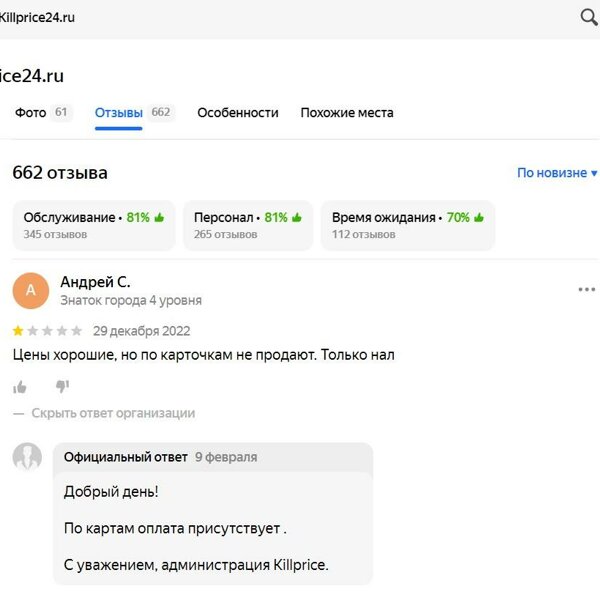Image resolution: width=600 pixels, height=600 pixels.
Task: Filter reviews by Персонал chip
Action: pyautogui.click(x=248, y=225)
